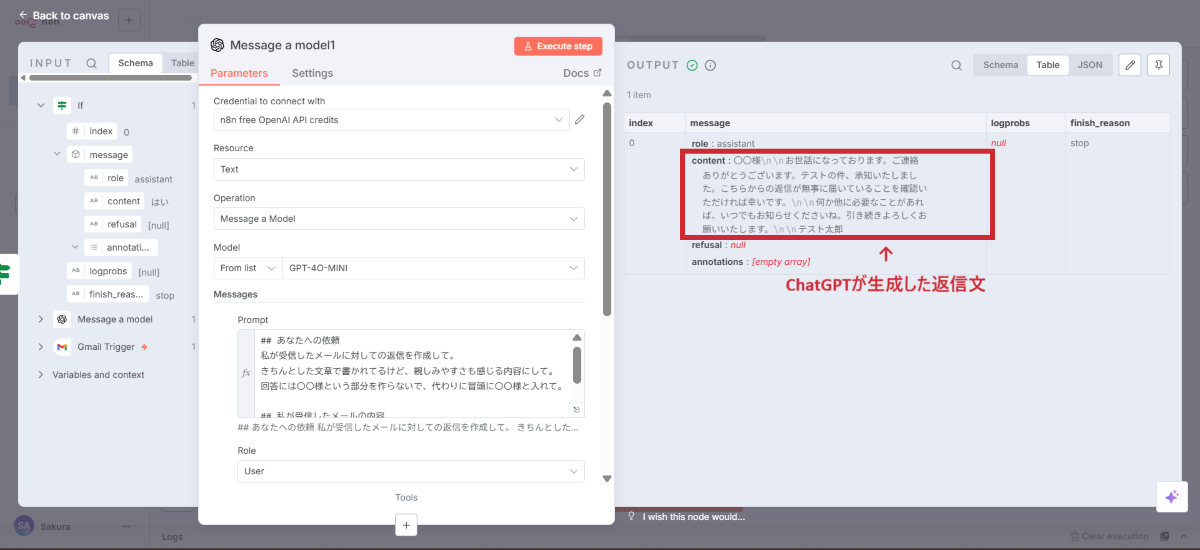Pin the output data with pin icon
Screen dimensions: 1200x550
[1158, 65]
